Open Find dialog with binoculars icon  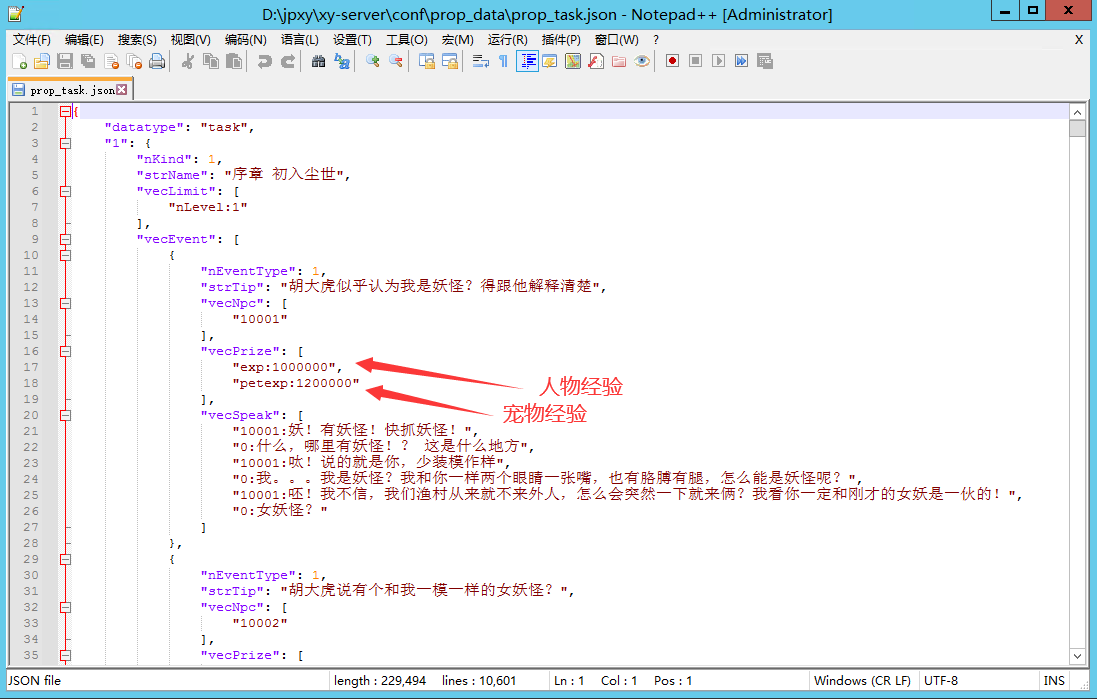coord(318,62)
